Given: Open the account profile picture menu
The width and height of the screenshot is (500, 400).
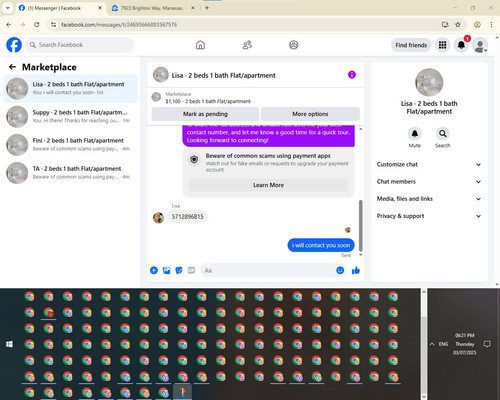Looking at the screenshot, I should coord(480,45).
